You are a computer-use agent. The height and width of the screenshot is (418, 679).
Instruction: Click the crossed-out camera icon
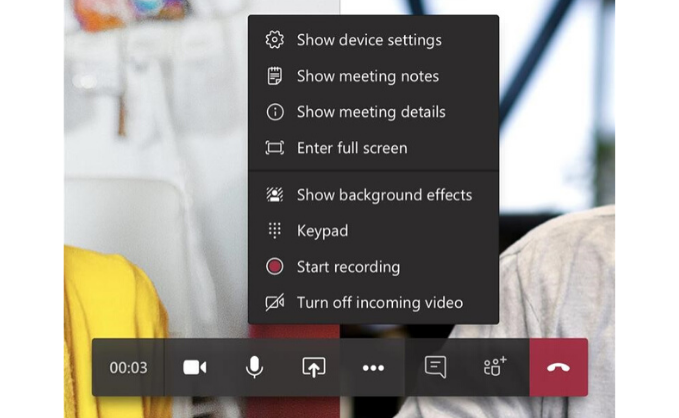(275, 302)
